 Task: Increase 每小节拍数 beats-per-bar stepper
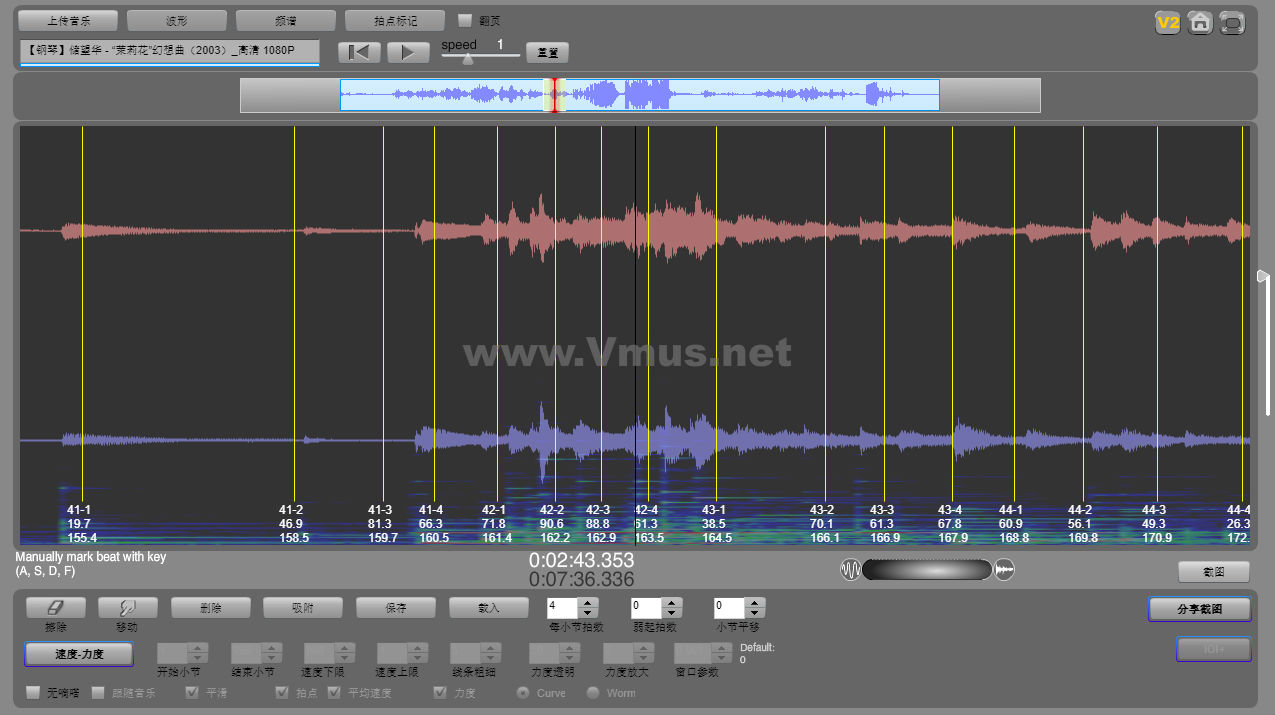tap(588, 603)
